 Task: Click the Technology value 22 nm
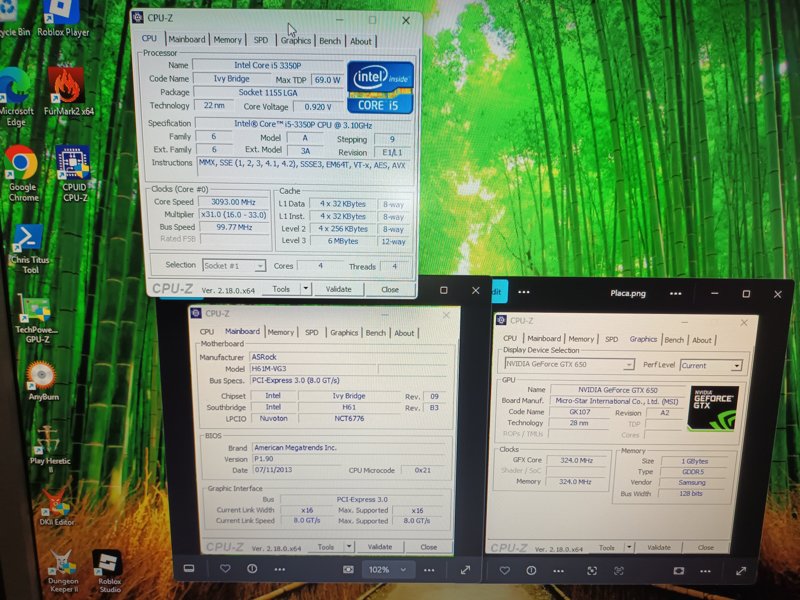coord(214,105)
